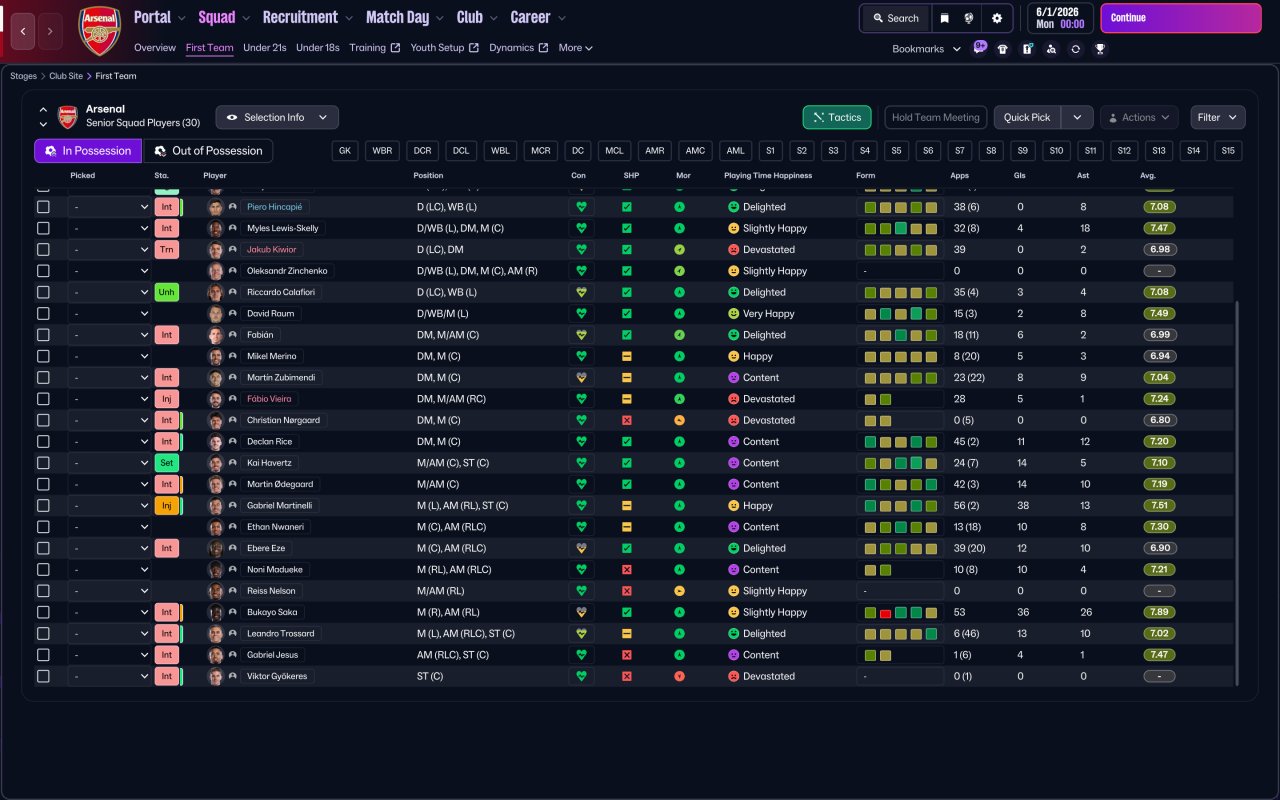Viewport: 1280px width, 800px height.
Task: Click the squad list vertical scrollbar
Action: click(x=1238, y=493)
